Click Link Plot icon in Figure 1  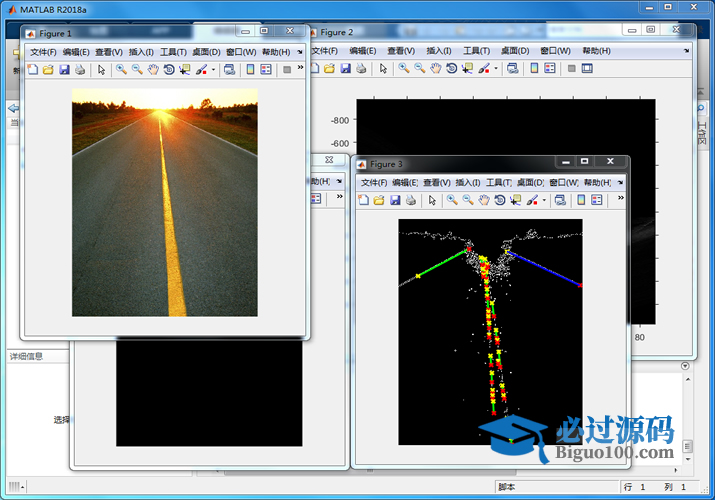(x=229, y=70)
